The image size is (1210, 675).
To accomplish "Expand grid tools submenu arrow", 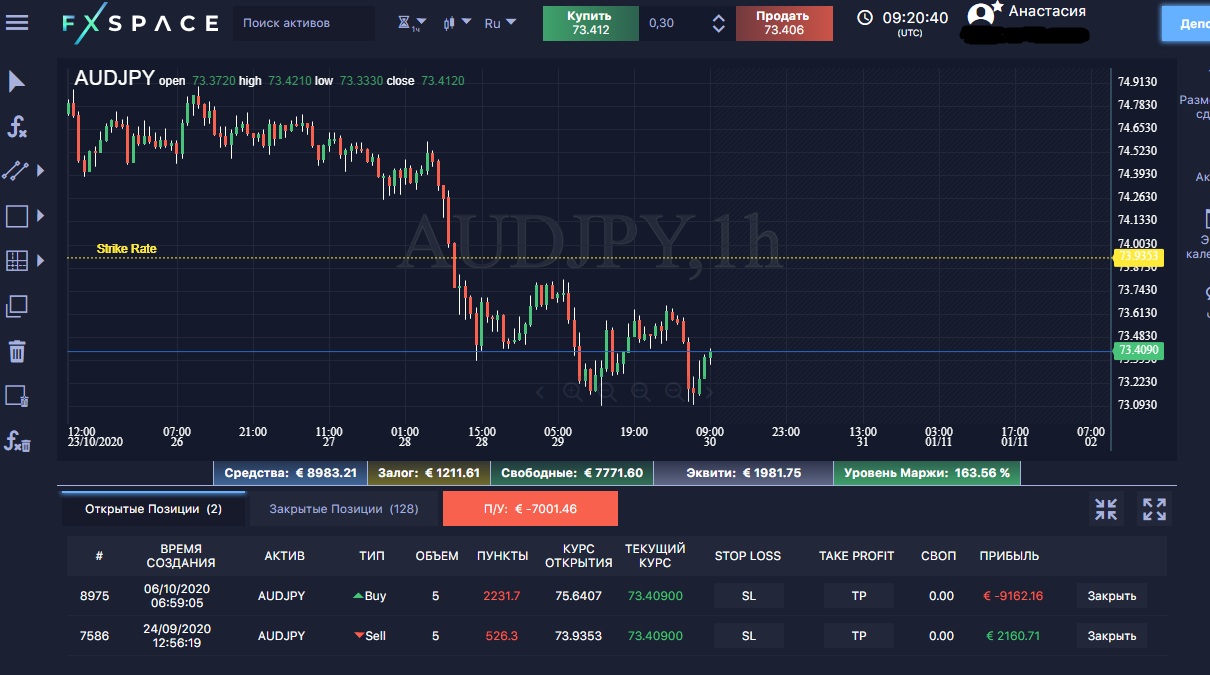I will [x=41, y=261].
